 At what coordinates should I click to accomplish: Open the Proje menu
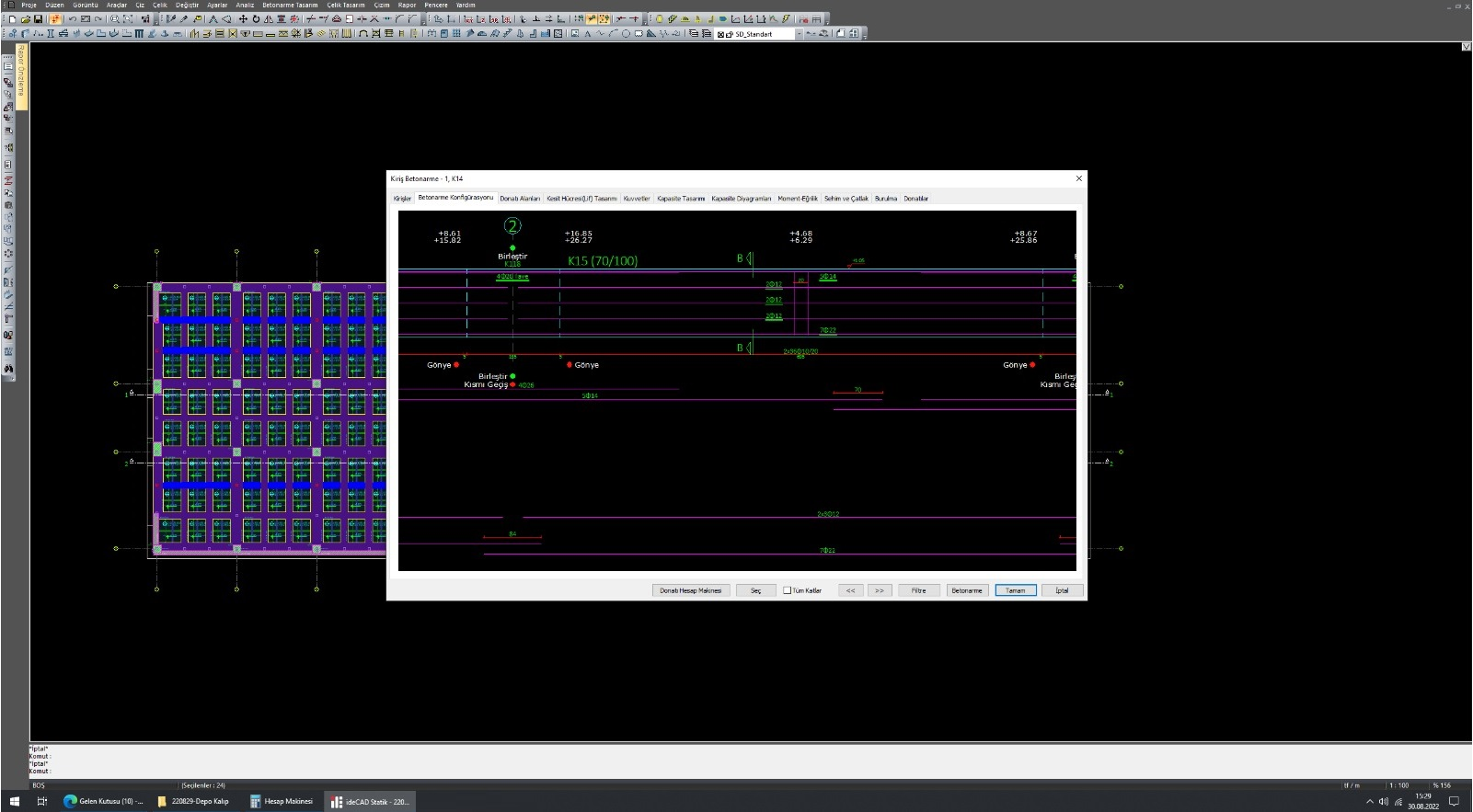(29, 5)
